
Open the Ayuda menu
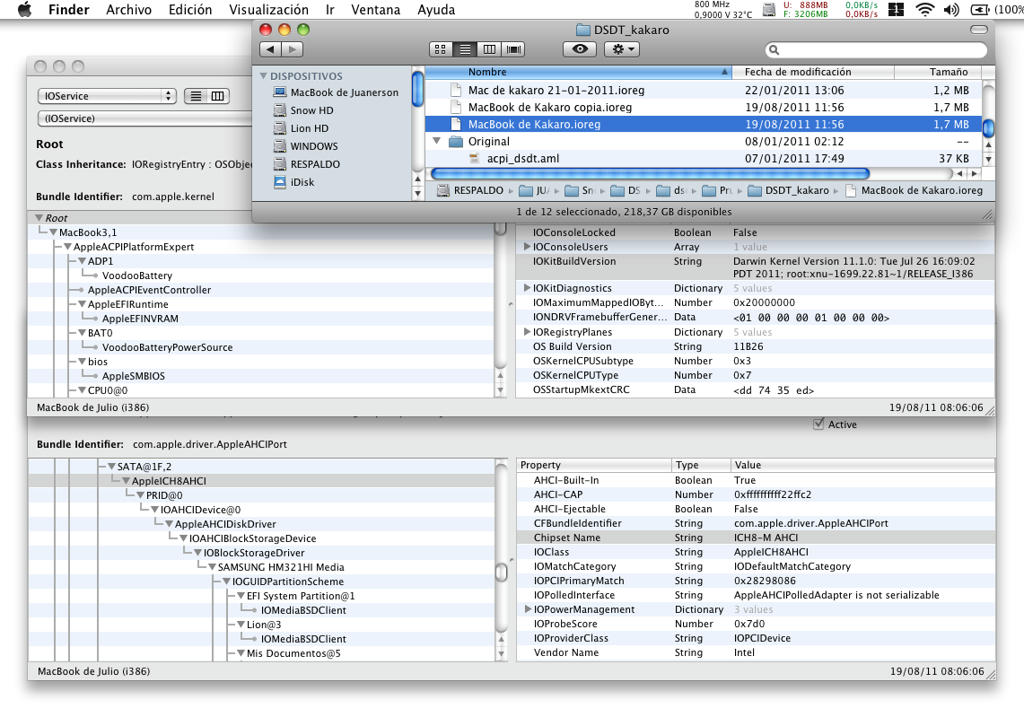[436, 10]
